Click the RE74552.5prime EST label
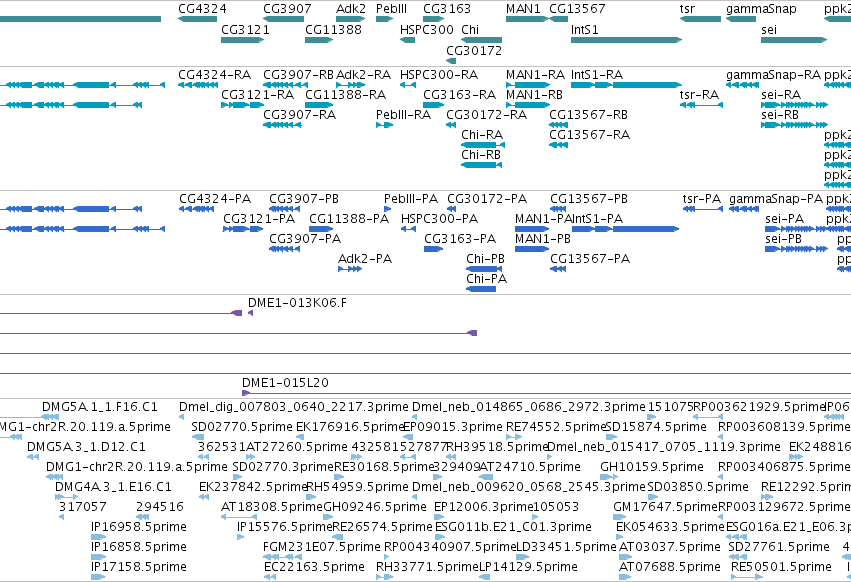This screenshot has width=851, height=582. (555, 427)
